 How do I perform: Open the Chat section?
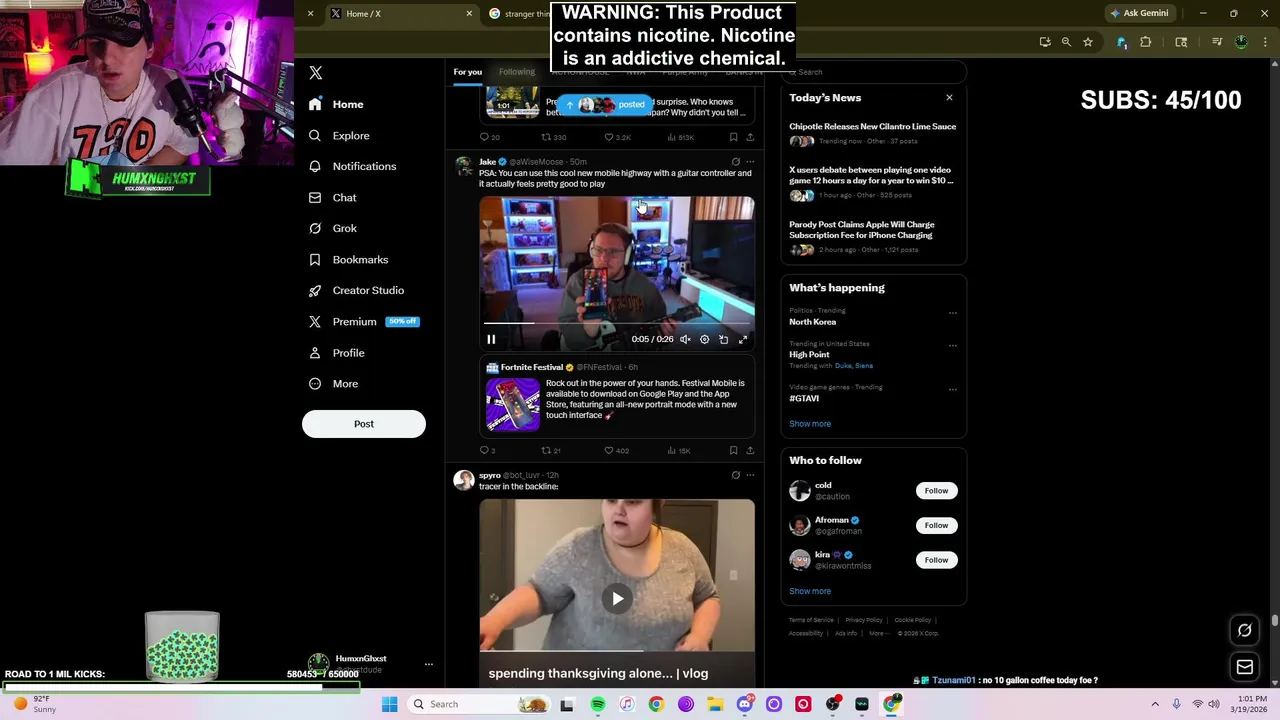click(333, 198)
